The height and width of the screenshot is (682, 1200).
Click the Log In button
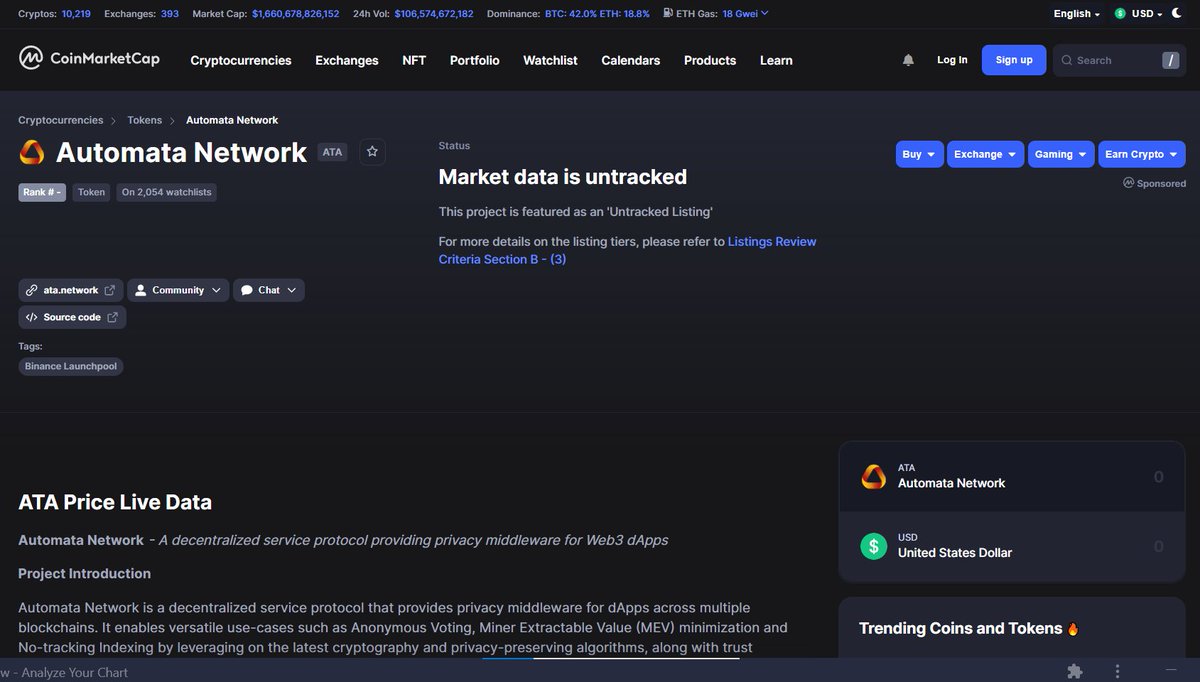point(952,60)
